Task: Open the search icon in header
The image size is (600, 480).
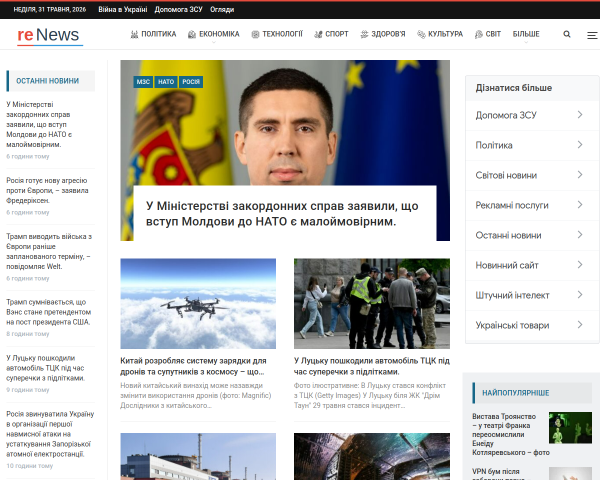Action: pyautogui.click(x=567, y=34)
